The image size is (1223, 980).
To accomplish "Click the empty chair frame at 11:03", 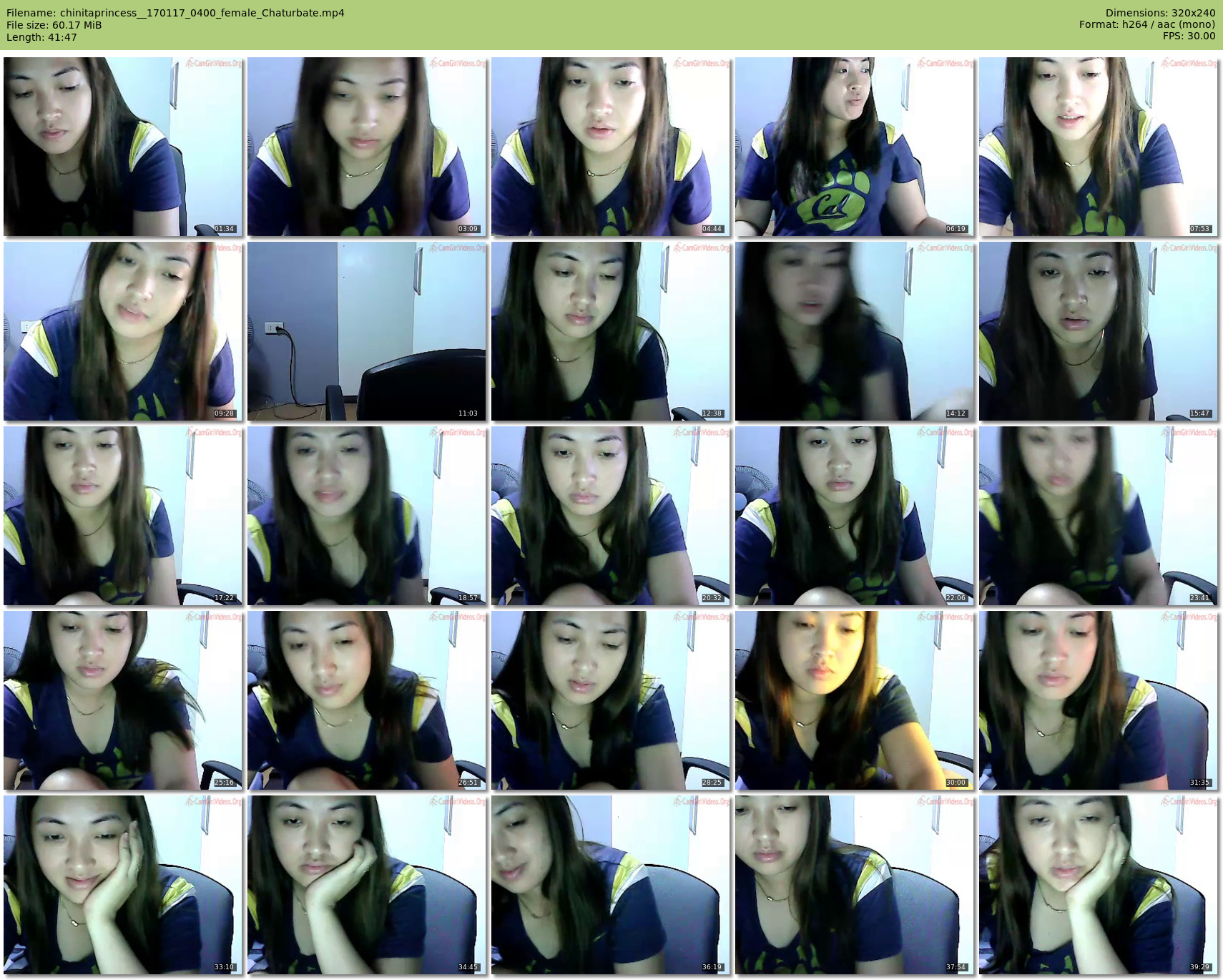I will (x=367, y=331).
